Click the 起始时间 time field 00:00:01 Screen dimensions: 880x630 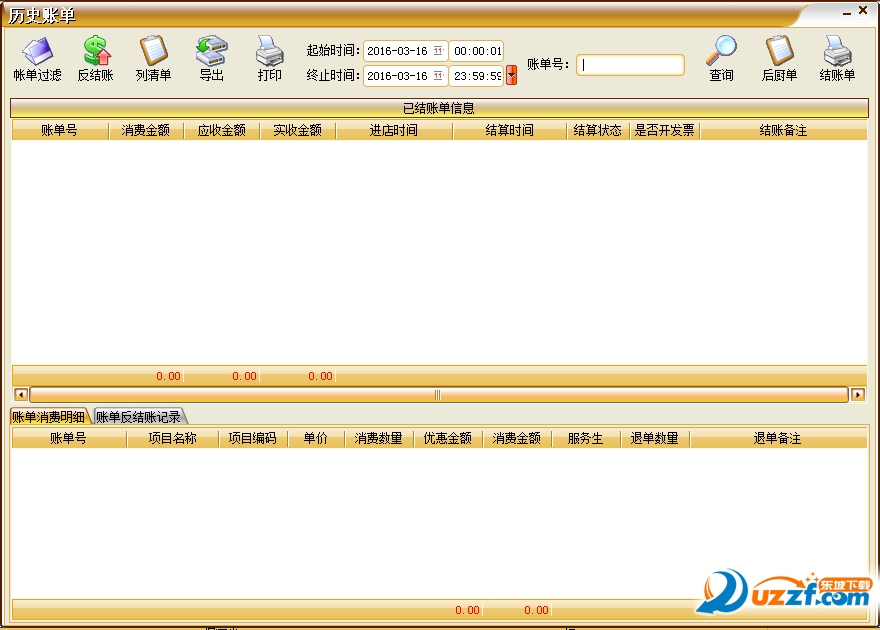[x=476, y=51]
